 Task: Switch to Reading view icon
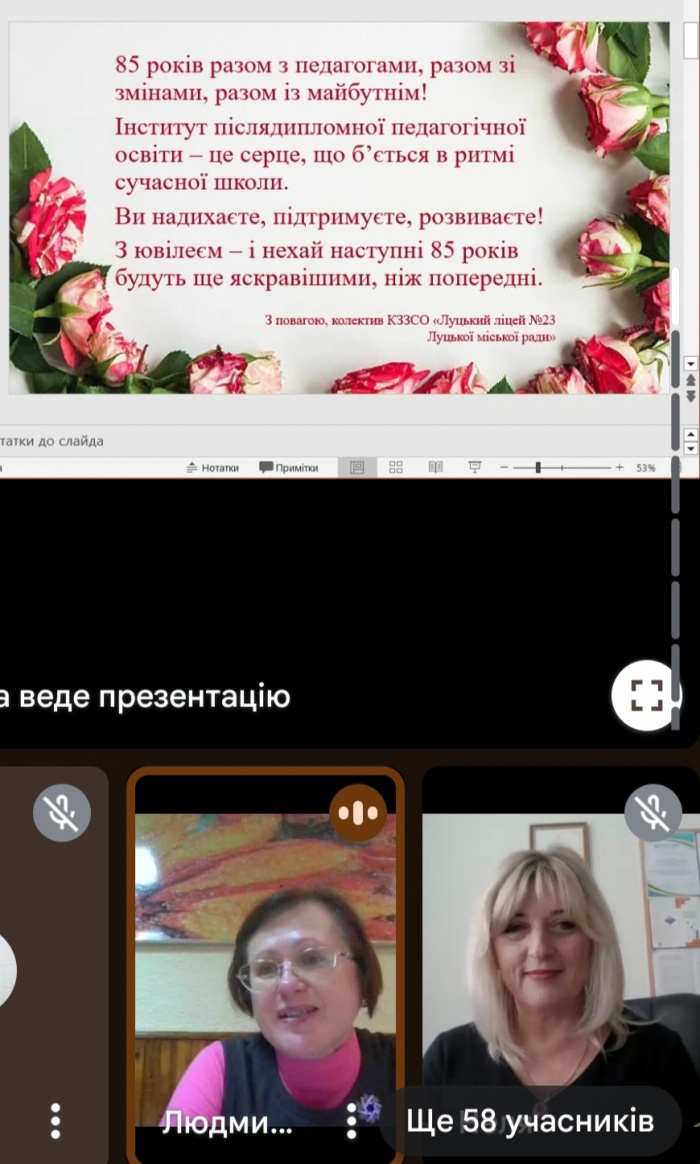435,467
